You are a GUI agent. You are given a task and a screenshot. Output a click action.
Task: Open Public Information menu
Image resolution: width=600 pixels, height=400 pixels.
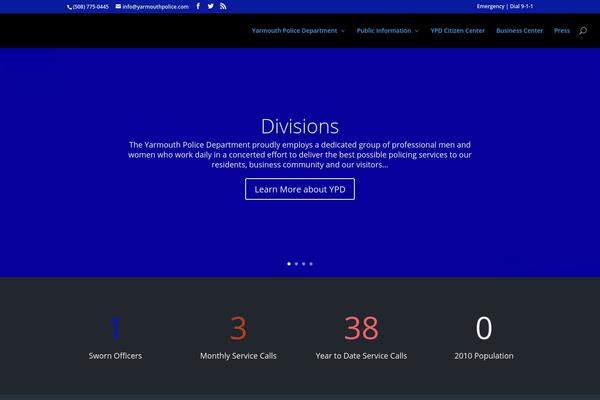tap(384, 31)
